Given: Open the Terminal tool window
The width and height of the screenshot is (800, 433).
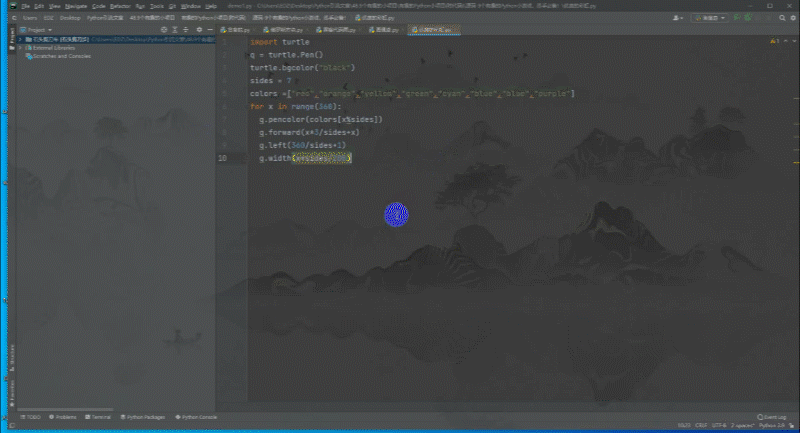Looking at the screenshot, I should pyautogui.click(x=98, y=417).
